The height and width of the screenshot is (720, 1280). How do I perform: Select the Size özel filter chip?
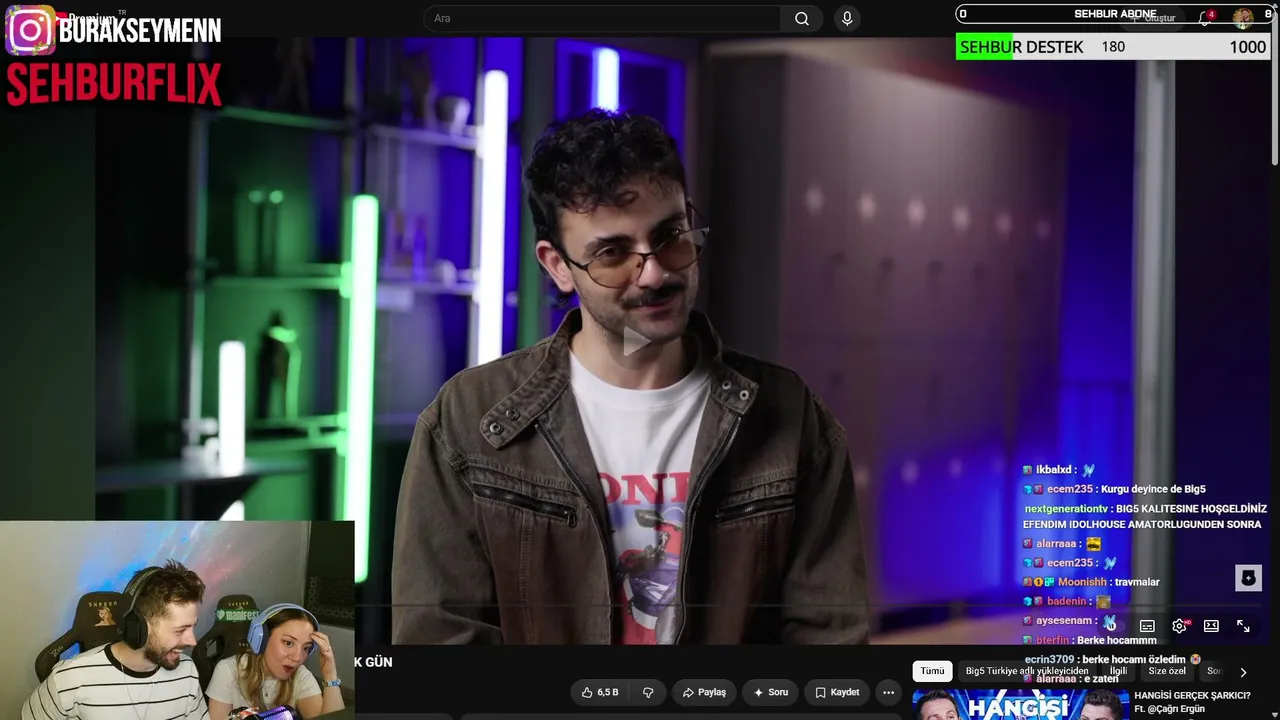coord(1167,671)
